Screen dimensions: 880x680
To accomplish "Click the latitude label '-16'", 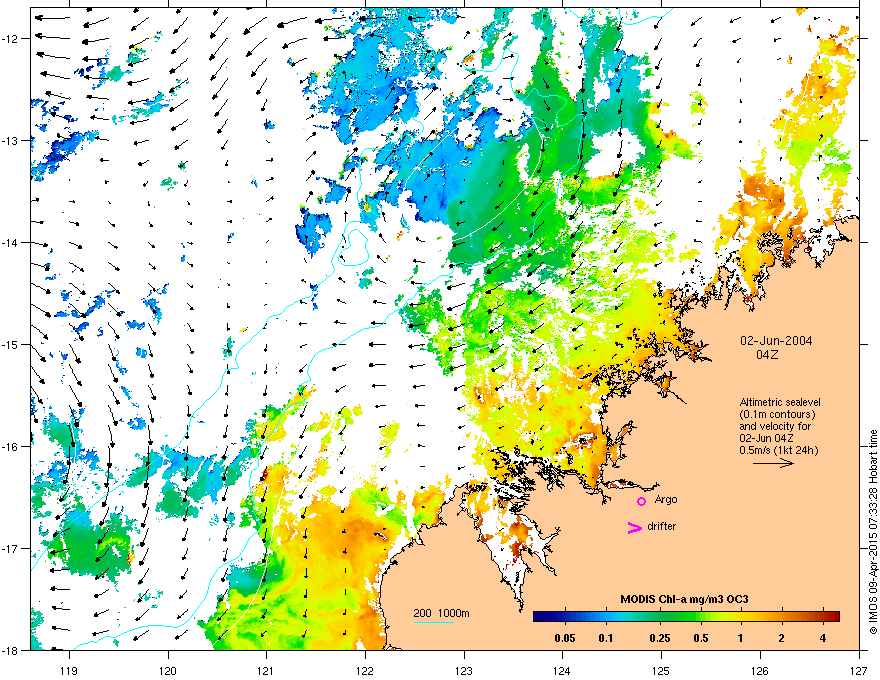I will [x=10, y=446].
